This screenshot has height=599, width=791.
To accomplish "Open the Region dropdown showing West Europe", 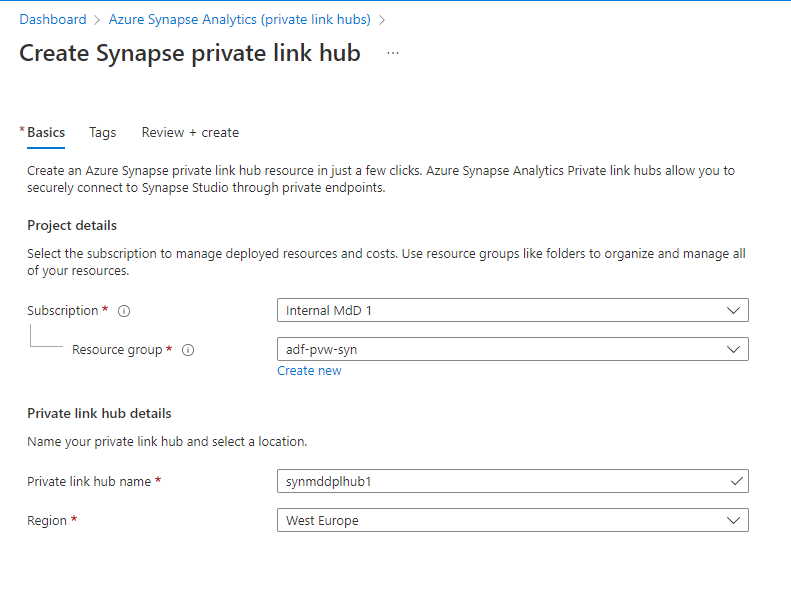I will (x=513, y=520).
